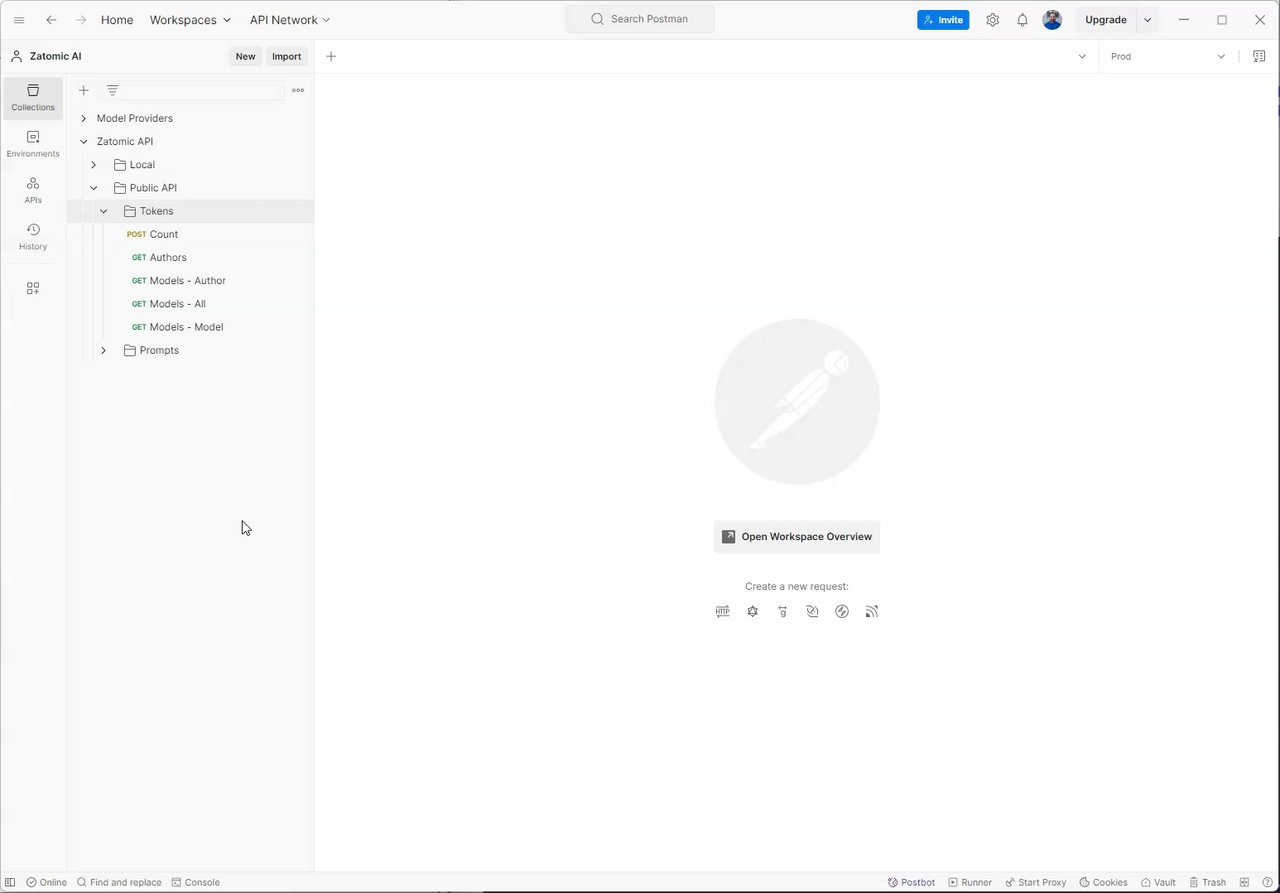Screen dimensions: 1280x893
Task: Click Start Proxy in the status bar
Action: 1035,882
